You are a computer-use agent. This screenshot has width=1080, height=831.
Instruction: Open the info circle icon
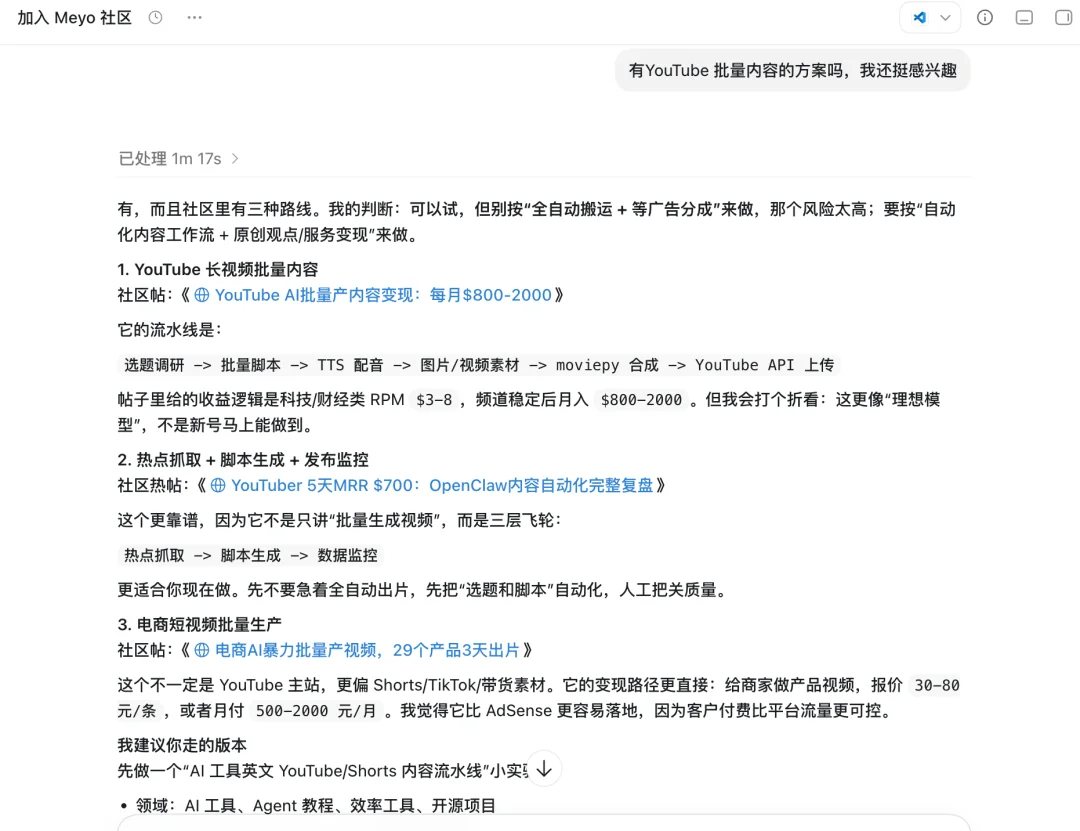click(985, 18)
